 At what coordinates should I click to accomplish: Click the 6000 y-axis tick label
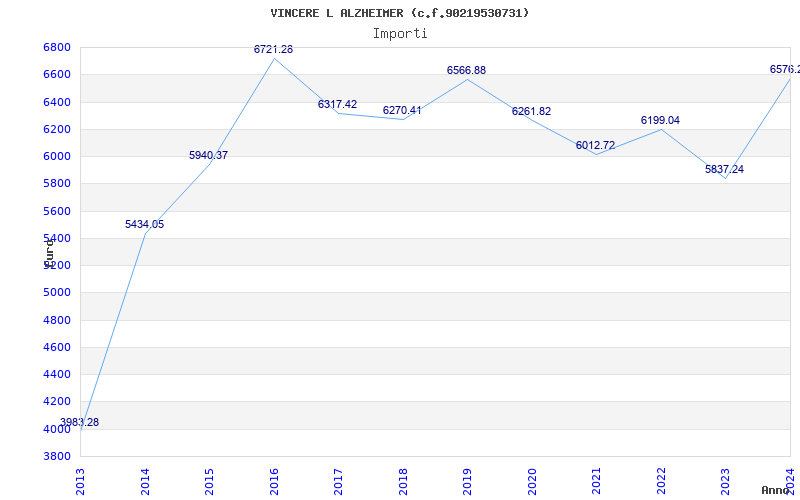coord(57,156)
